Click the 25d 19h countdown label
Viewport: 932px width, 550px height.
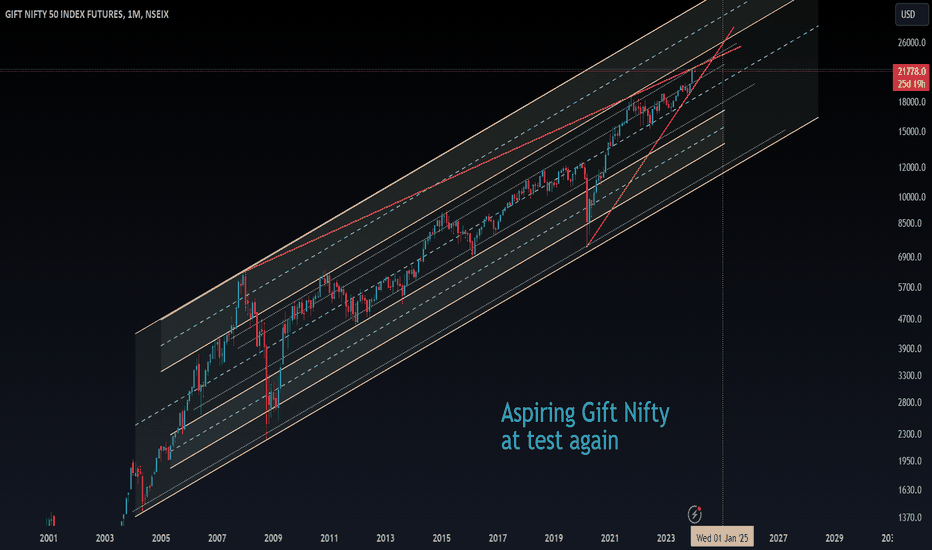tap(911, 84)
